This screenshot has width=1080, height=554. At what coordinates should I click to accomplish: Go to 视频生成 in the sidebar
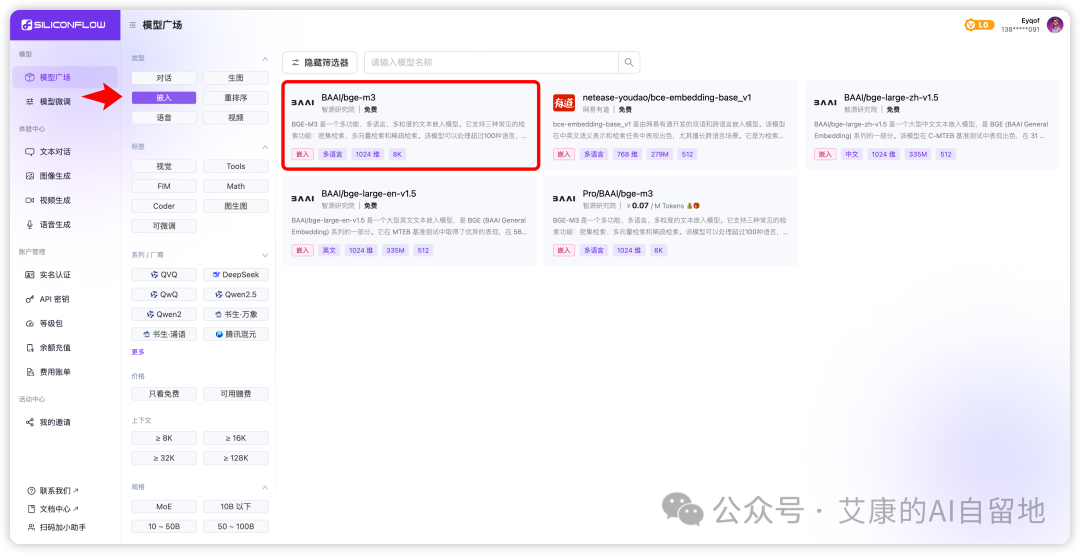(x=65, y=200)
